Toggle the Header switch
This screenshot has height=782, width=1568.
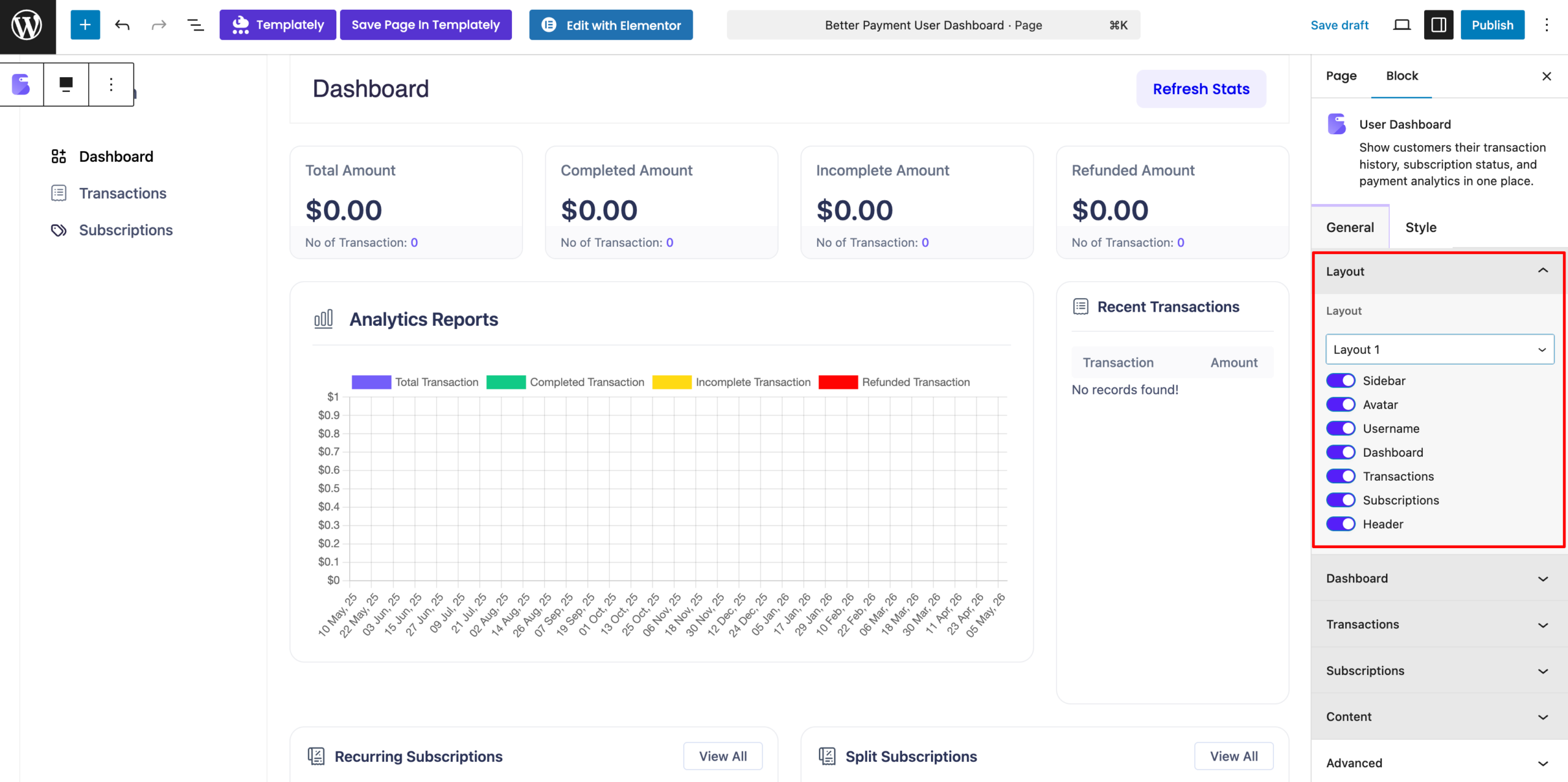click(x=1341, y=524)
